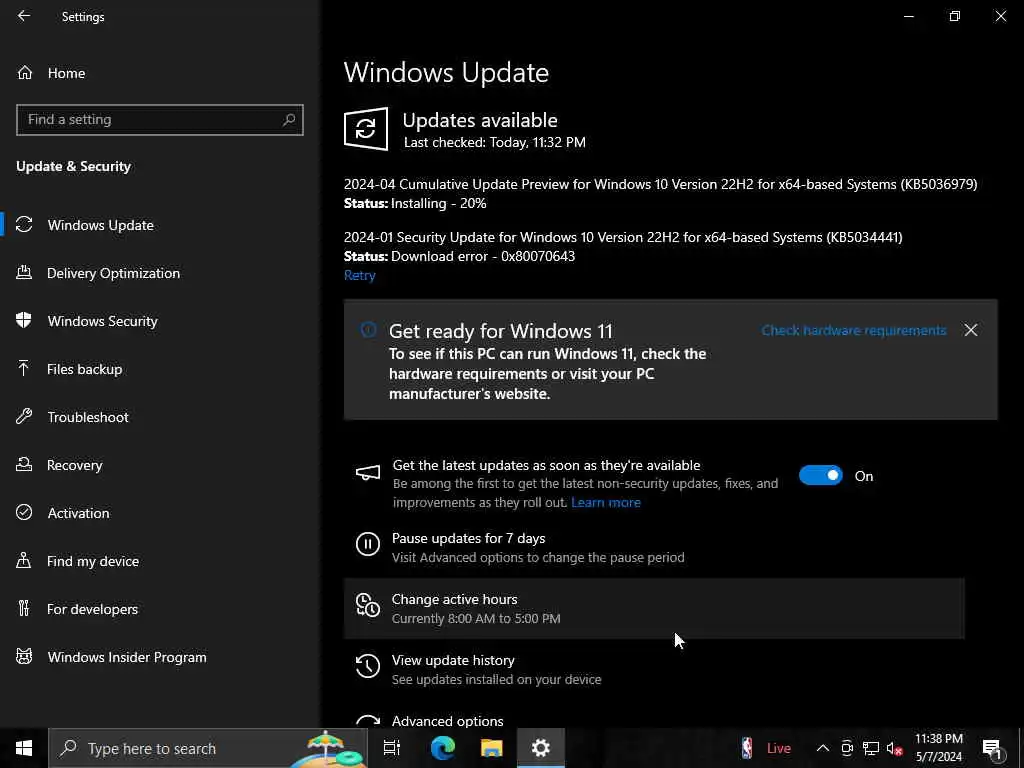Click the KB5036979 Status: Installing - 20% text

[x=415, y=204]
